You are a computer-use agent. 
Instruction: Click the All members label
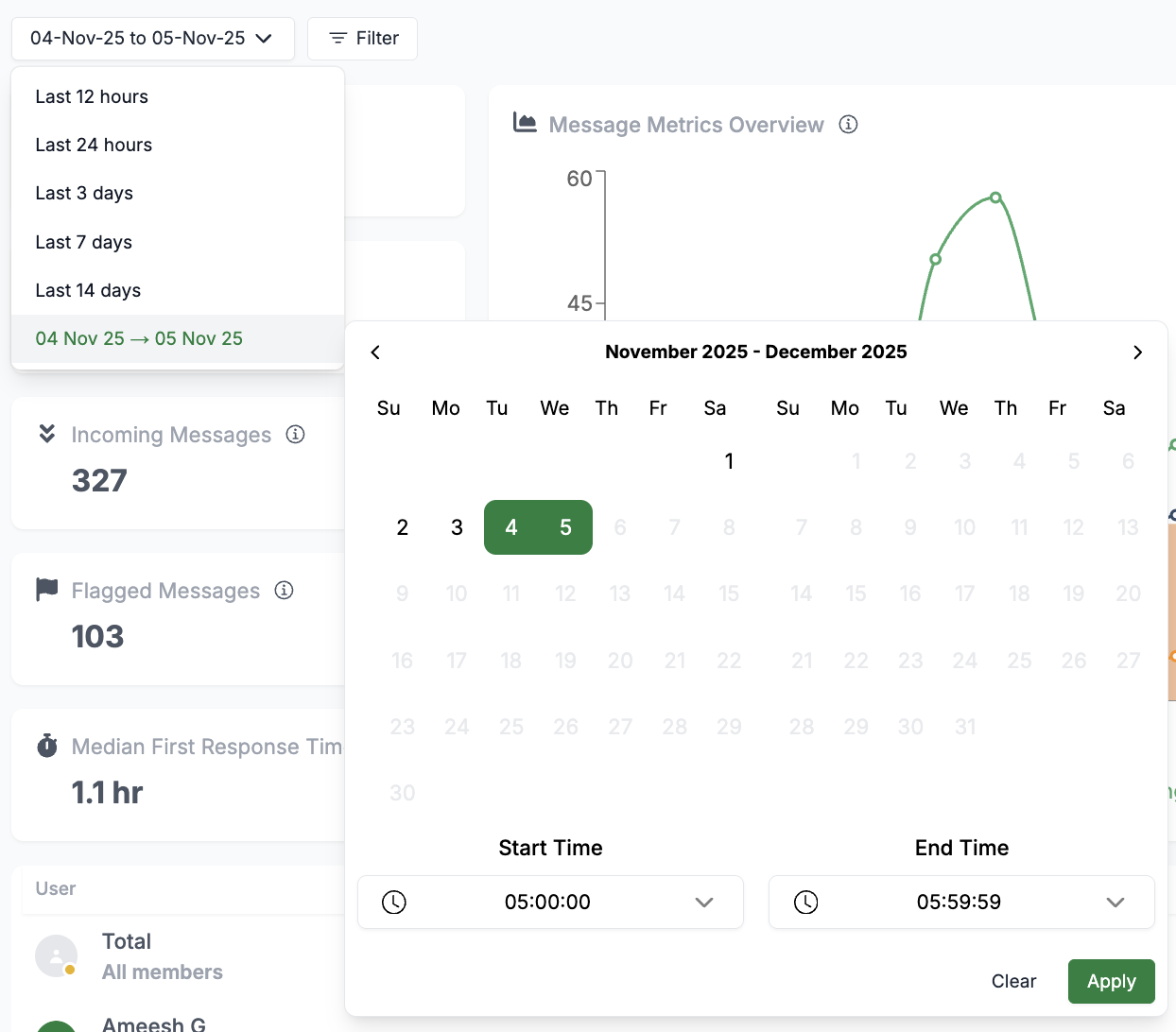[163, 972]
